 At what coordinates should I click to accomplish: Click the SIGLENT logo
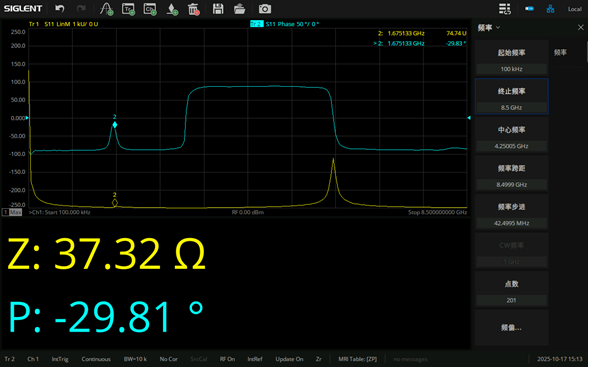(x=23, y=9)
